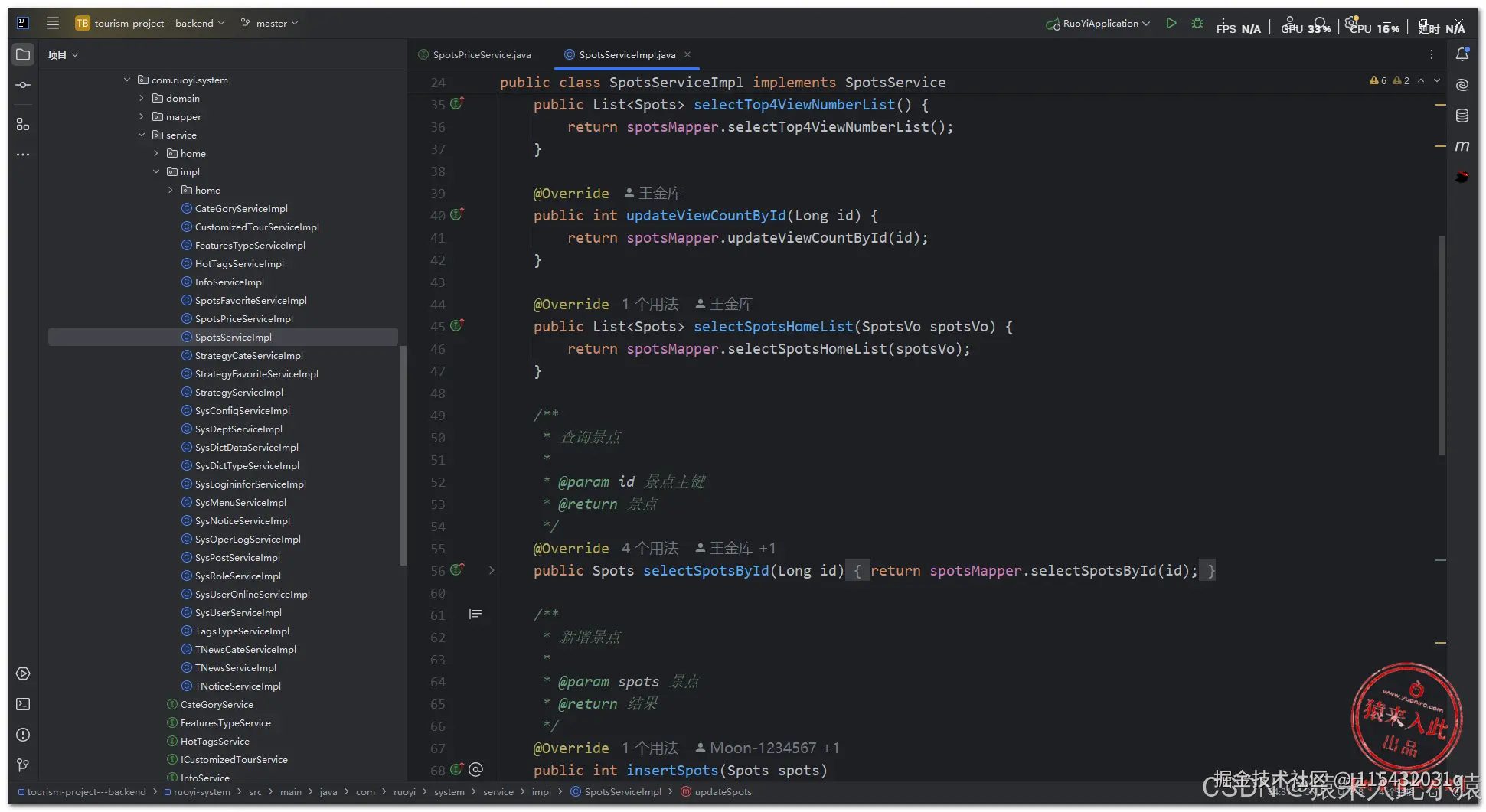Screen dimensions: 1486x812
Task: Click the implements gutter icon on line 56
Action: 457,569
